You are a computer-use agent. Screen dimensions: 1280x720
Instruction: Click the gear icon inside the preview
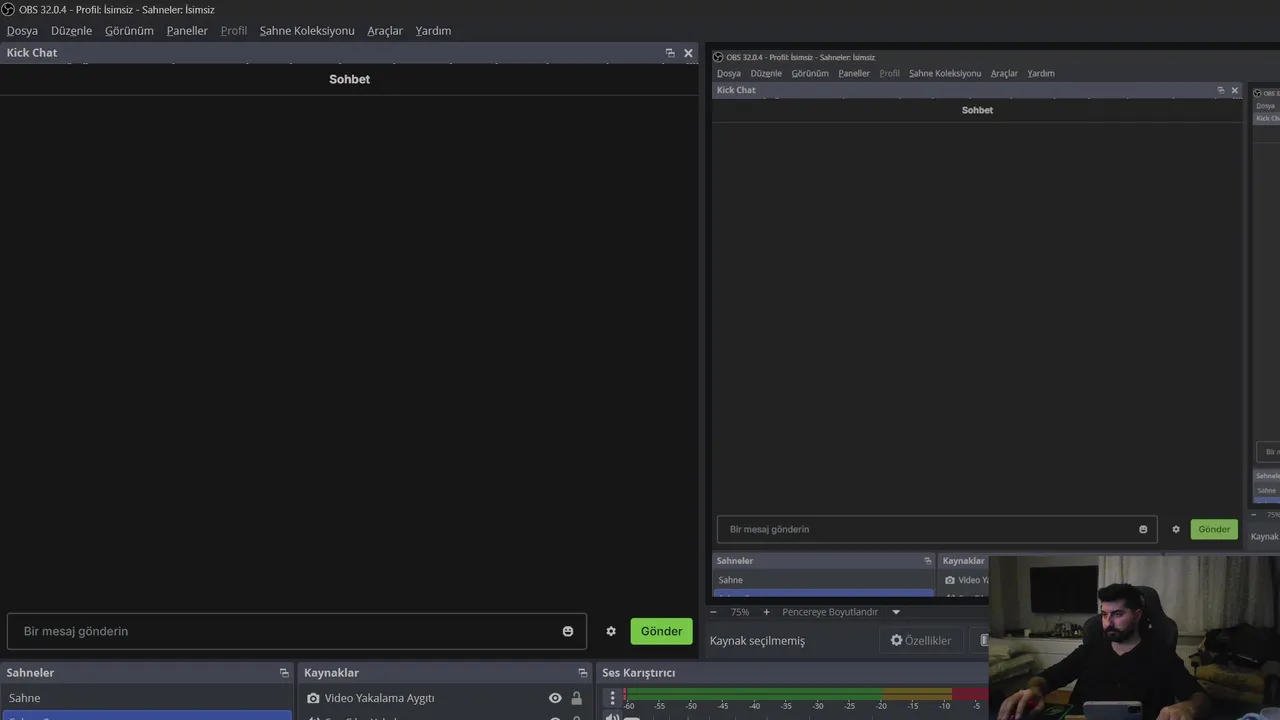[x=1176, y=529]
